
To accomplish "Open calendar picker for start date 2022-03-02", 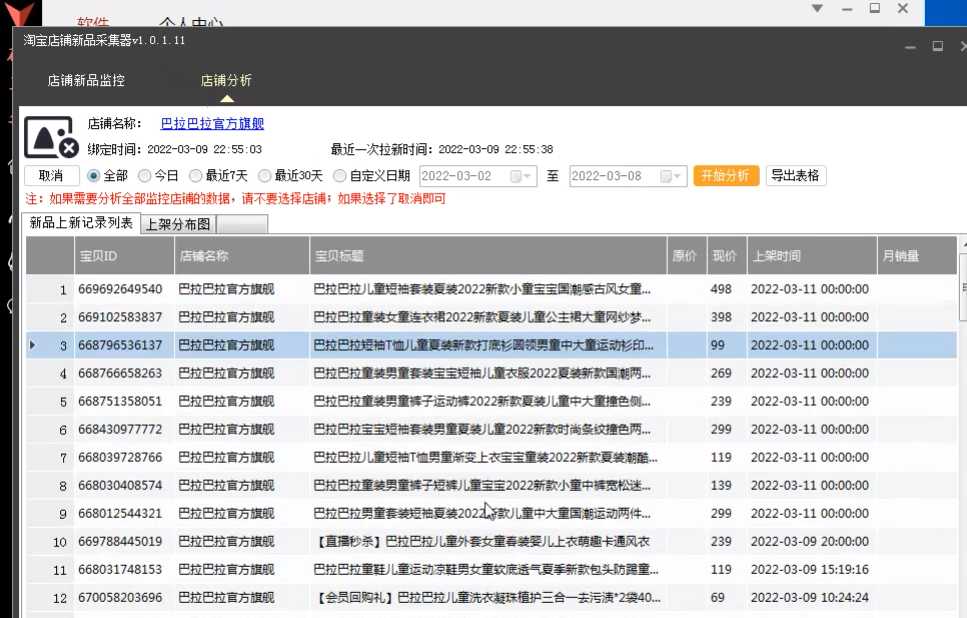I will [x=521, y=176].
